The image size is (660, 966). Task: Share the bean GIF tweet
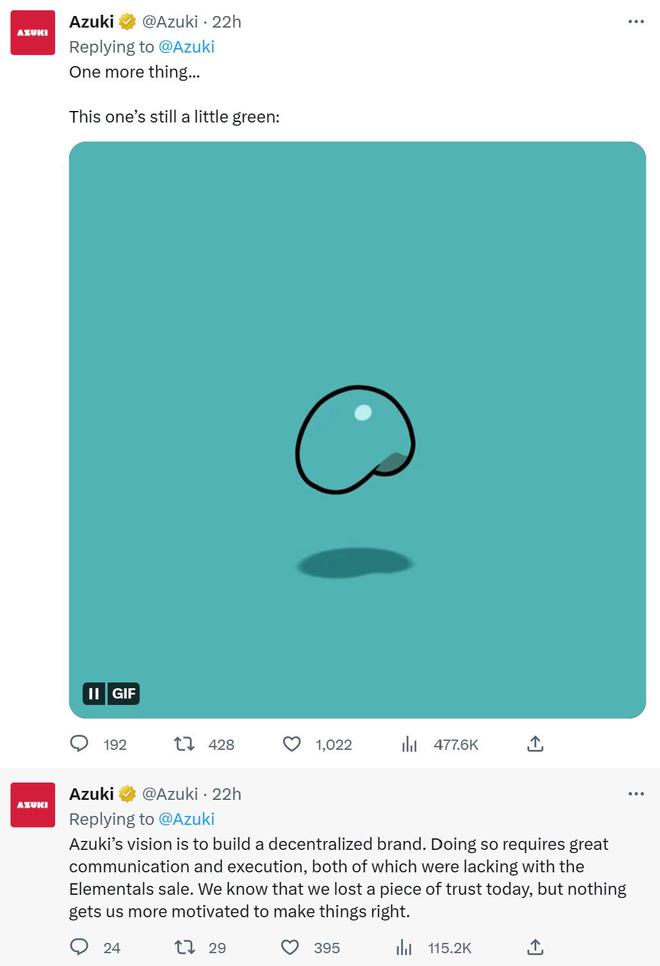pyautogui.click(x=536, y=744)
